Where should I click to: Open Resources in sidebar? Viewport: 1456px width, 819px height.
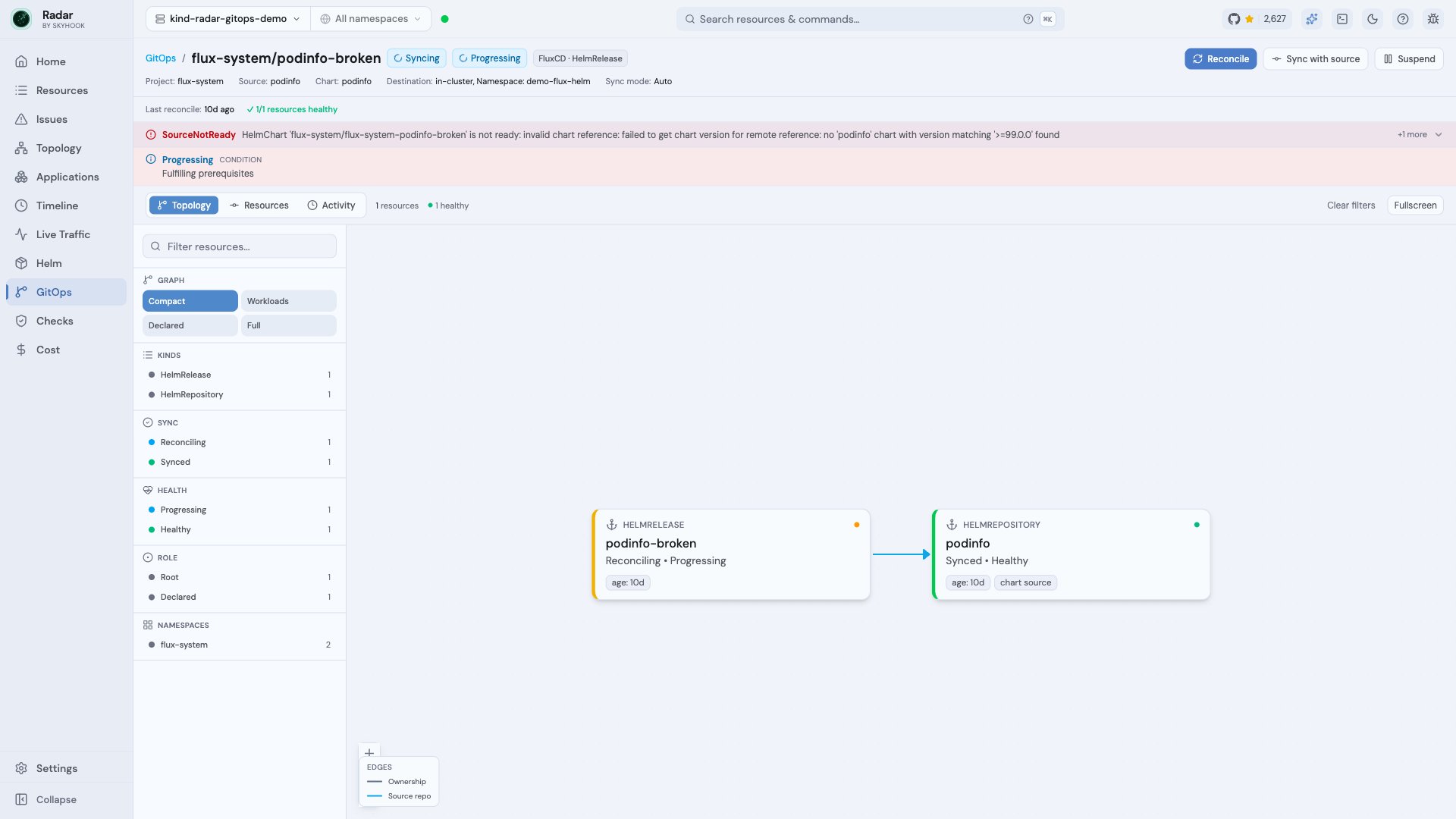pyautogui.click(x=66, y=90)
